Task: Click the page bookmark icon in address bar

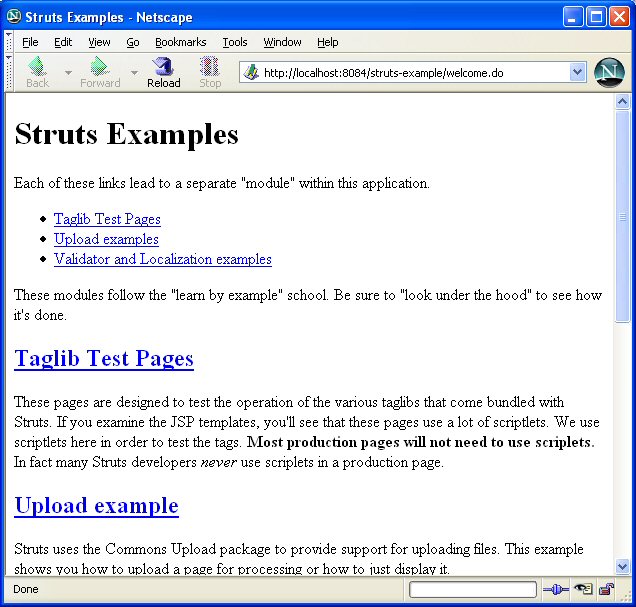Action: point(251,73)
